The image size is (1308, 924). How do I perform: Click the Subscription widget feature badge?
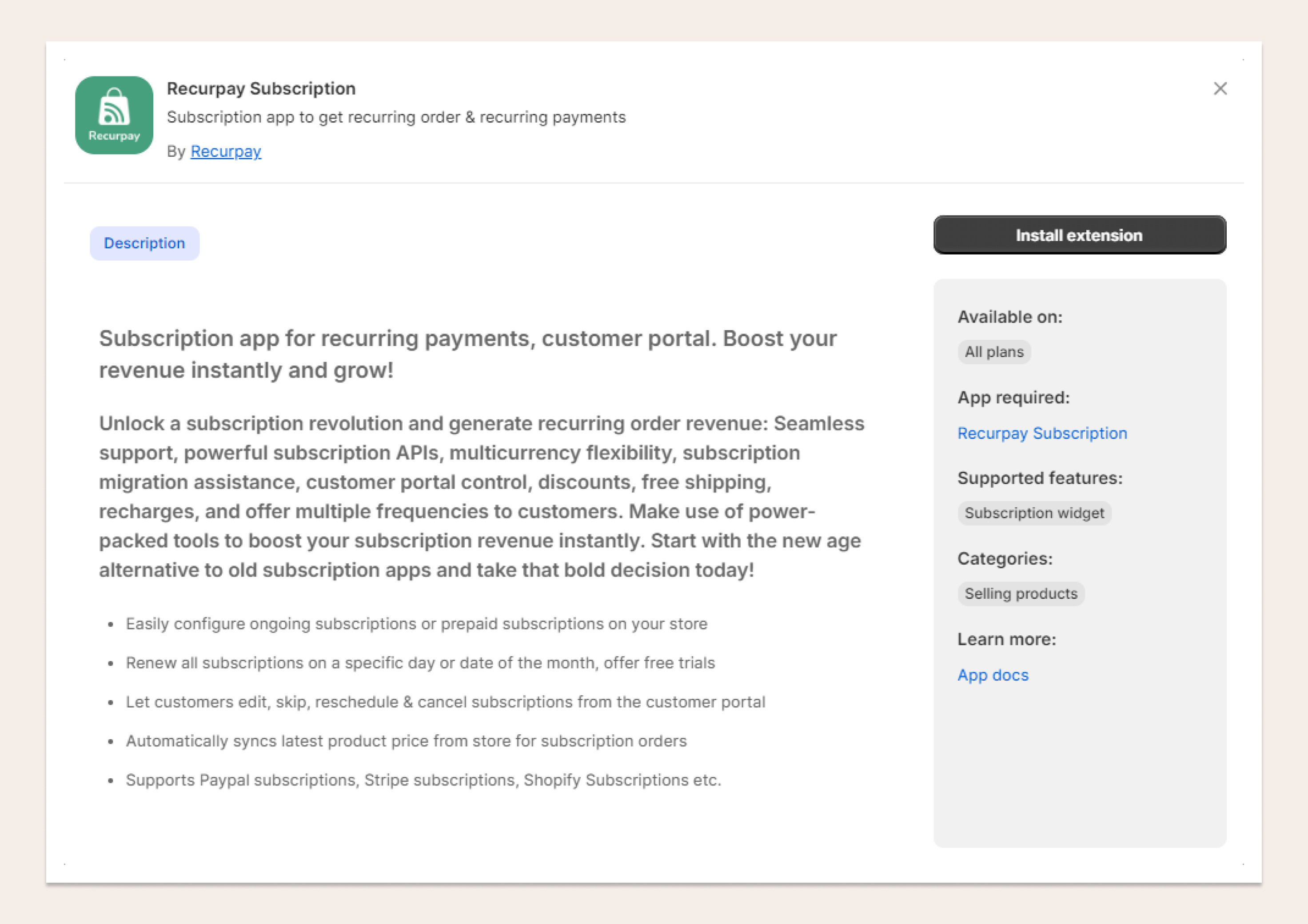pos(1034,513)
